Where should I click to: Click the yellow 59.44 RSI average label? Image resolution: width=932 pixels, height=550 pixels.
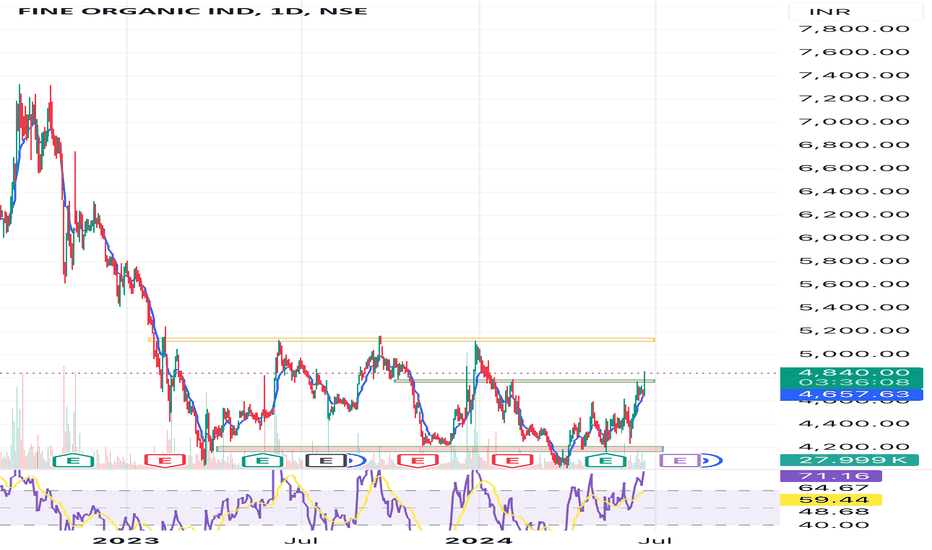click(831, 500)
